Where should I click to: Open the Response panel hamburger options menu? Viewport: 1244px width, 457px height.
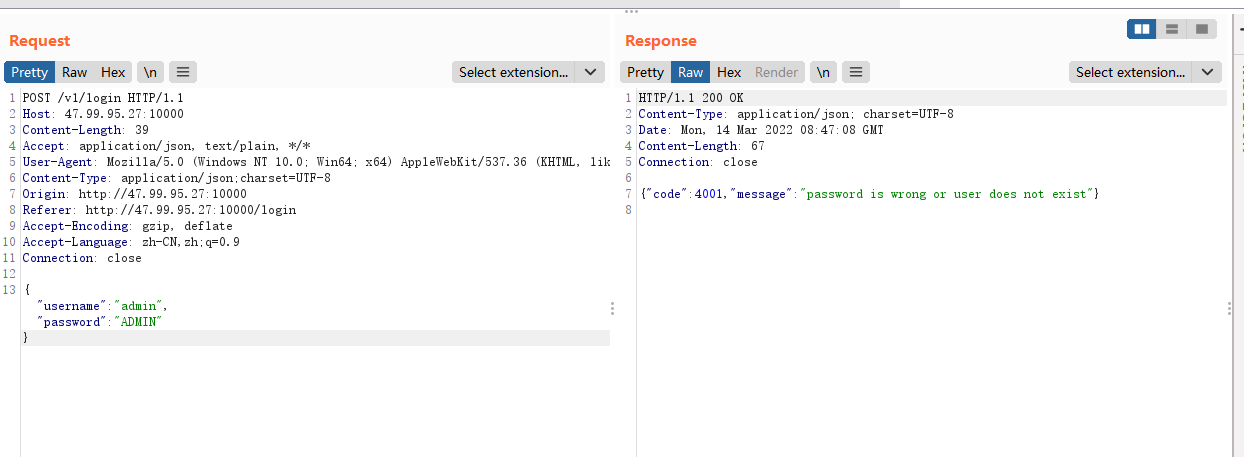pos(855,72)
